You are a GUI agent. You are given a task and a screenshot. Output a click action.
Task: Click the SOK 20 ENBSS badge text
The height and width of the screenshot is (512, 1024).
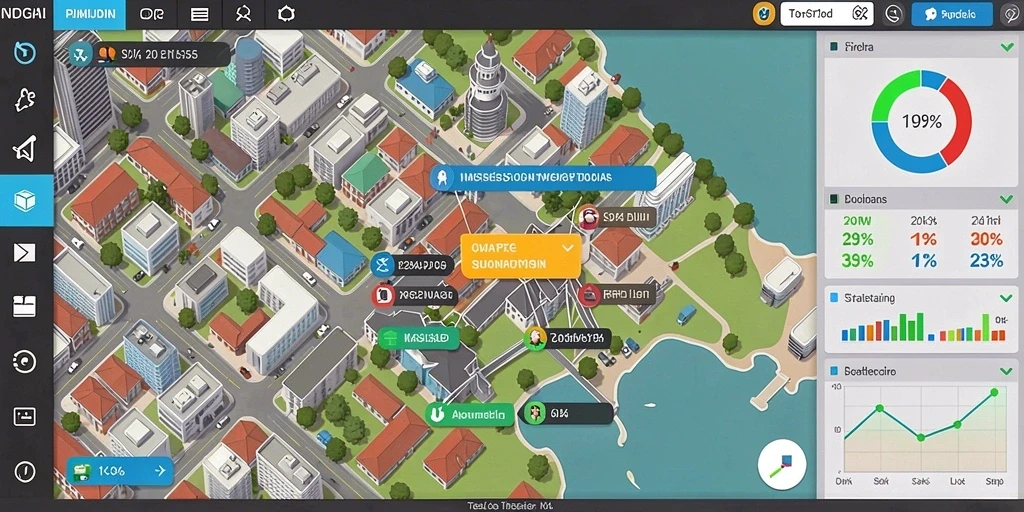(x=159, y=55)
